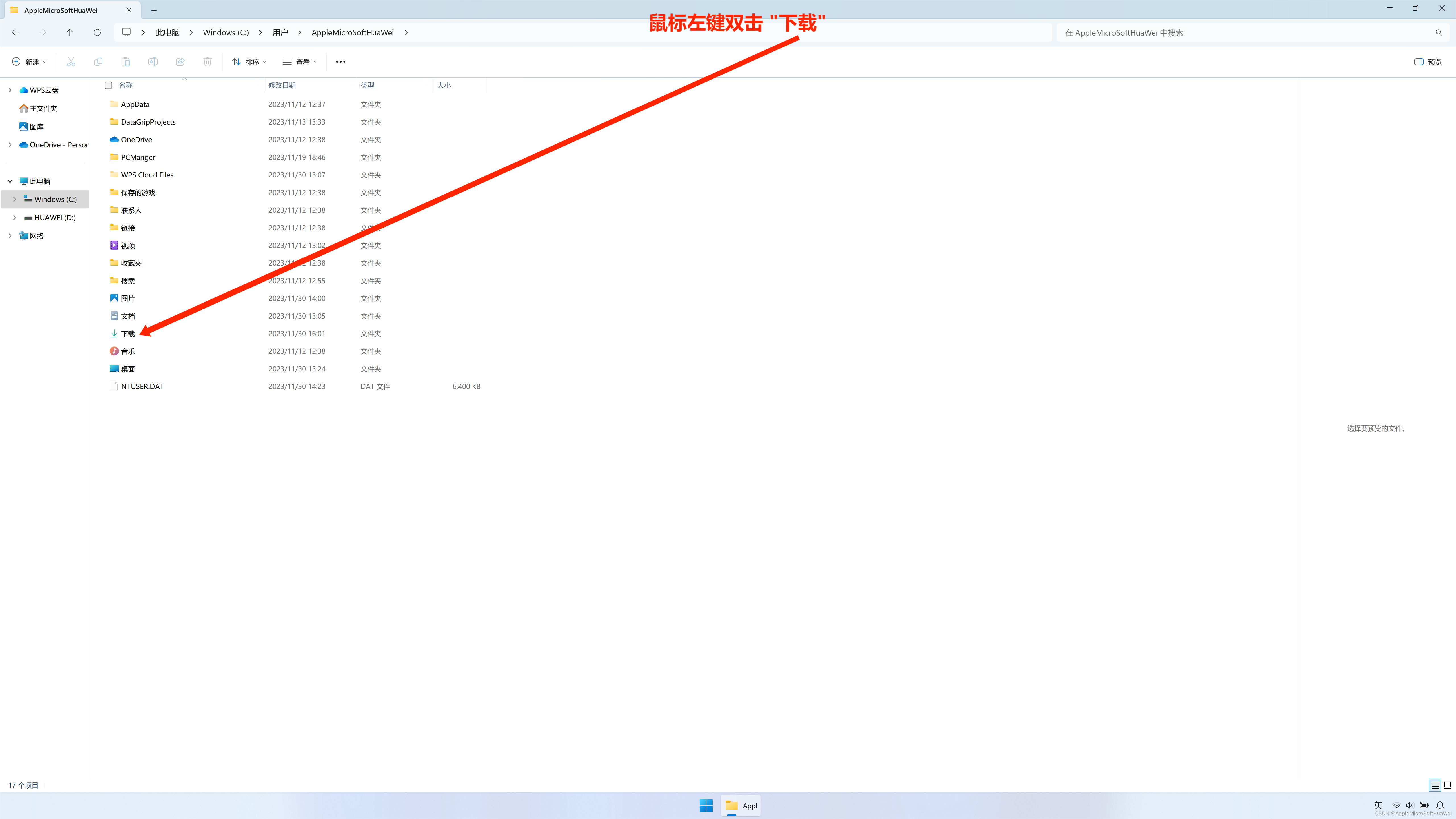Click the 新建 new button
The image size is (1456, 819).
(29, 62)
